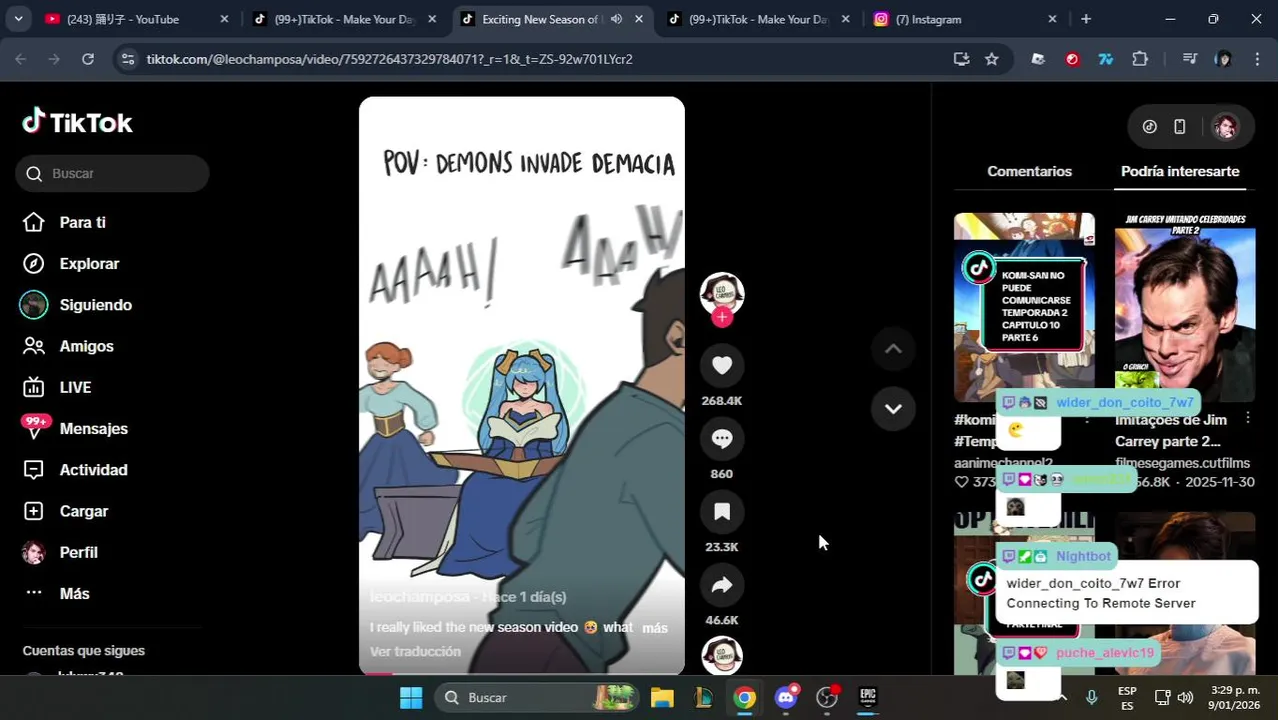The image size is (1278, 720).
Task: Click install app icon in address bar
Action: coord(961,59)
